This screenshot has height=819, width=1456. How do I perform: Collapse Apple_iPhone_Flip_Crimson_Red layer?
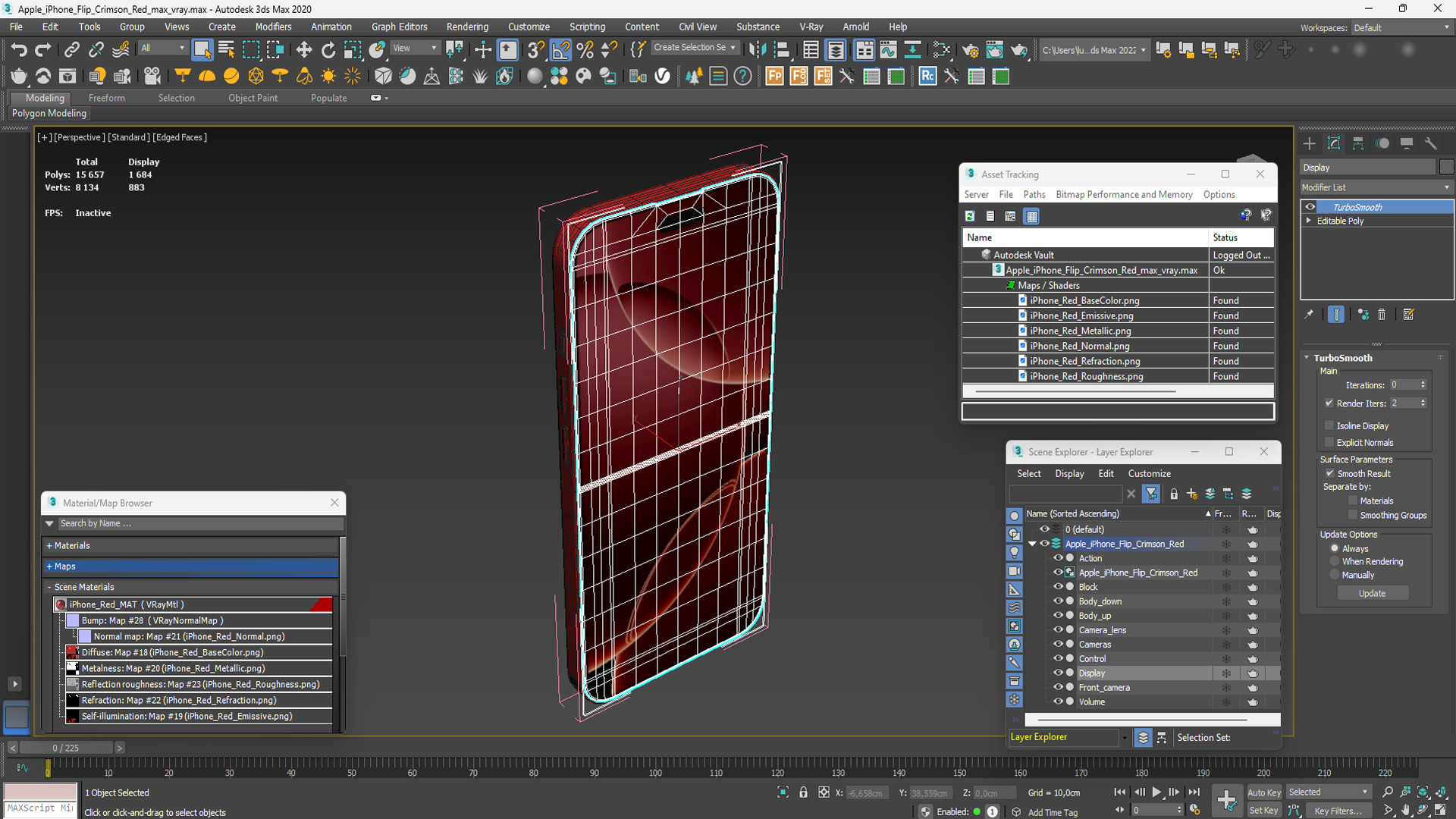pyautogui.click(x=1032, y=544)
